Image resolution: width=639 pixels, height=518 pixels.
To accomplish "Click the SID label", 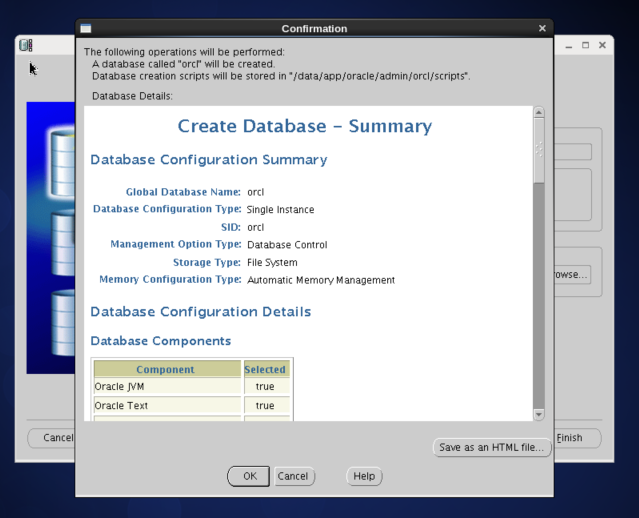I will 231,227.
